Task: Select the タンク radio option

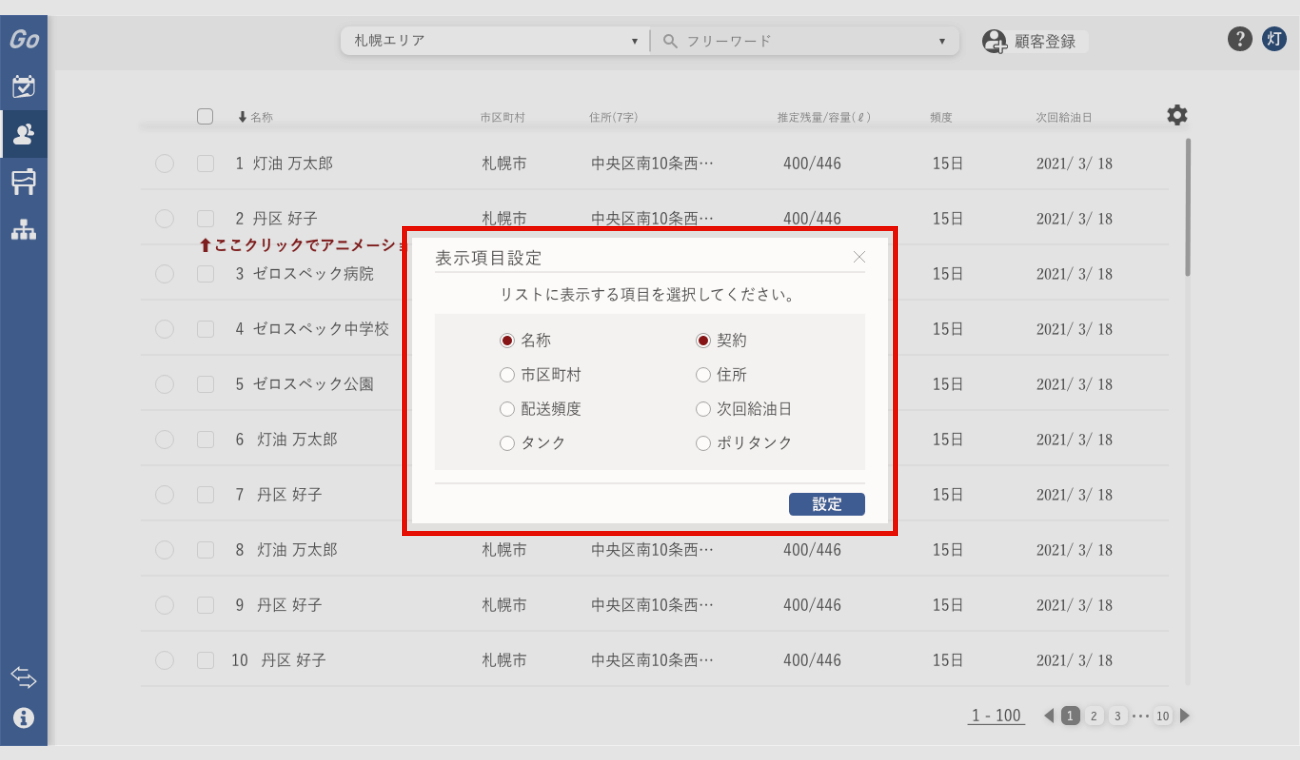Action: click(x=507, y=443)
